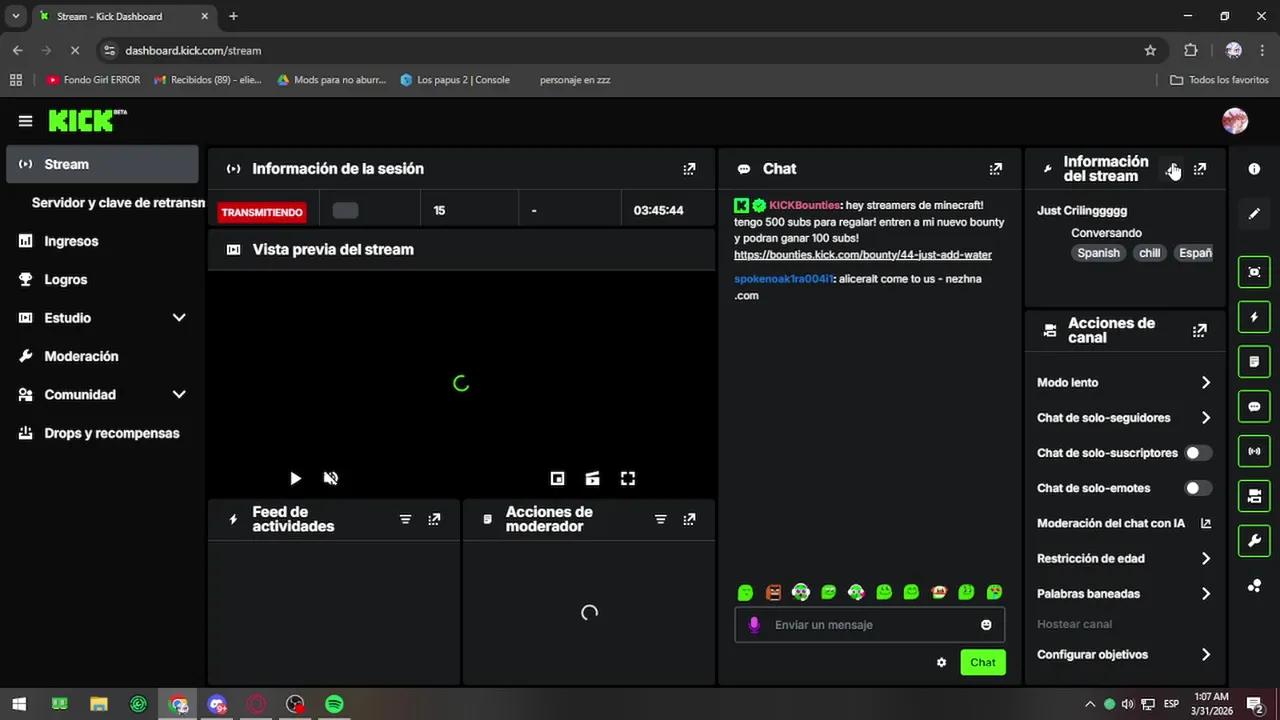Viewport: 1280px width, 720px height.
Task: Open Windows Start menu
Action: (18, 704)
